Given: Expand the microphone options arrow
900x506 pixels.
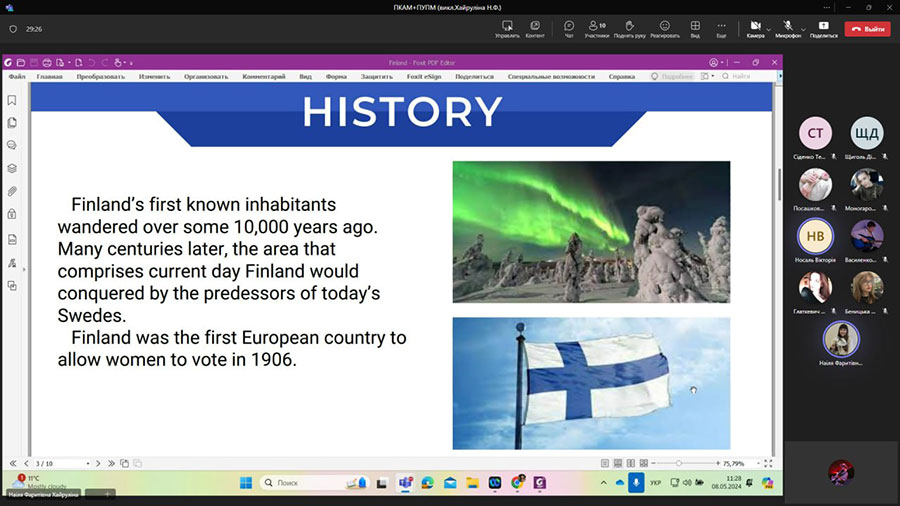Looking at the screenshot, I should pos(803,28).
